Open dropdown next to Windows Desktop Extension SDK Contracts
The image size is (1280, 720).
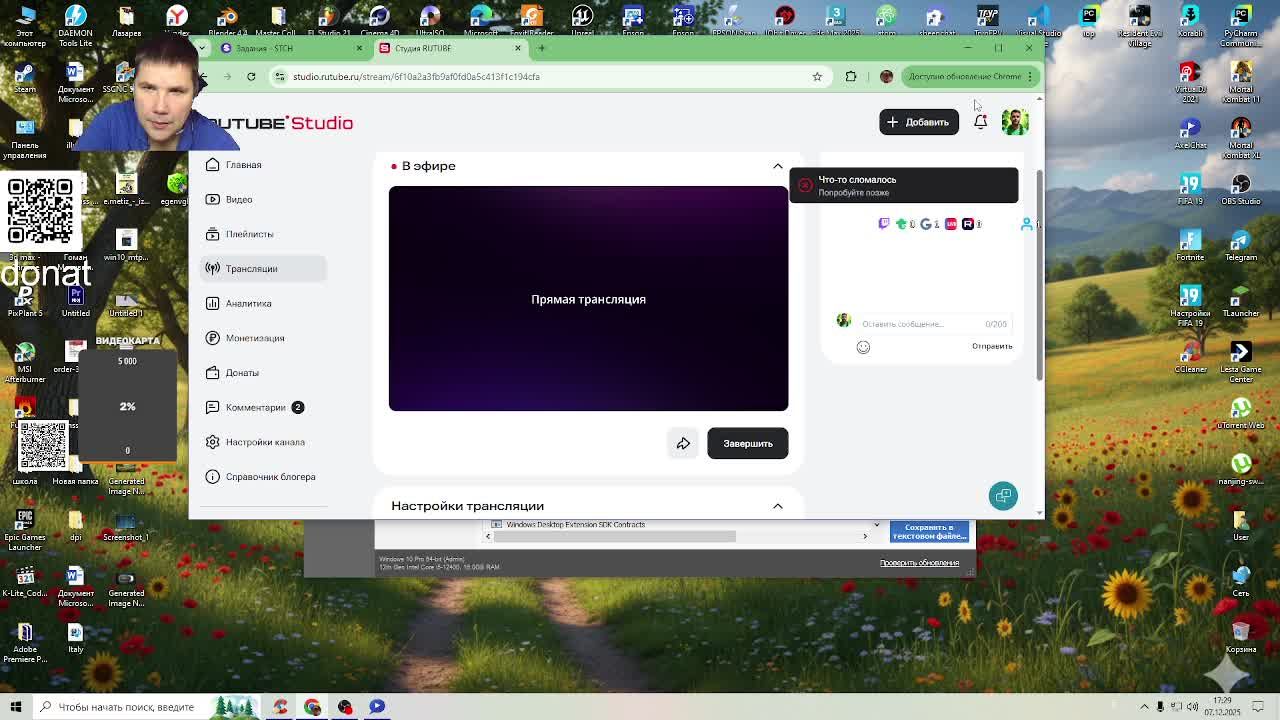click(x=876, y=525)
